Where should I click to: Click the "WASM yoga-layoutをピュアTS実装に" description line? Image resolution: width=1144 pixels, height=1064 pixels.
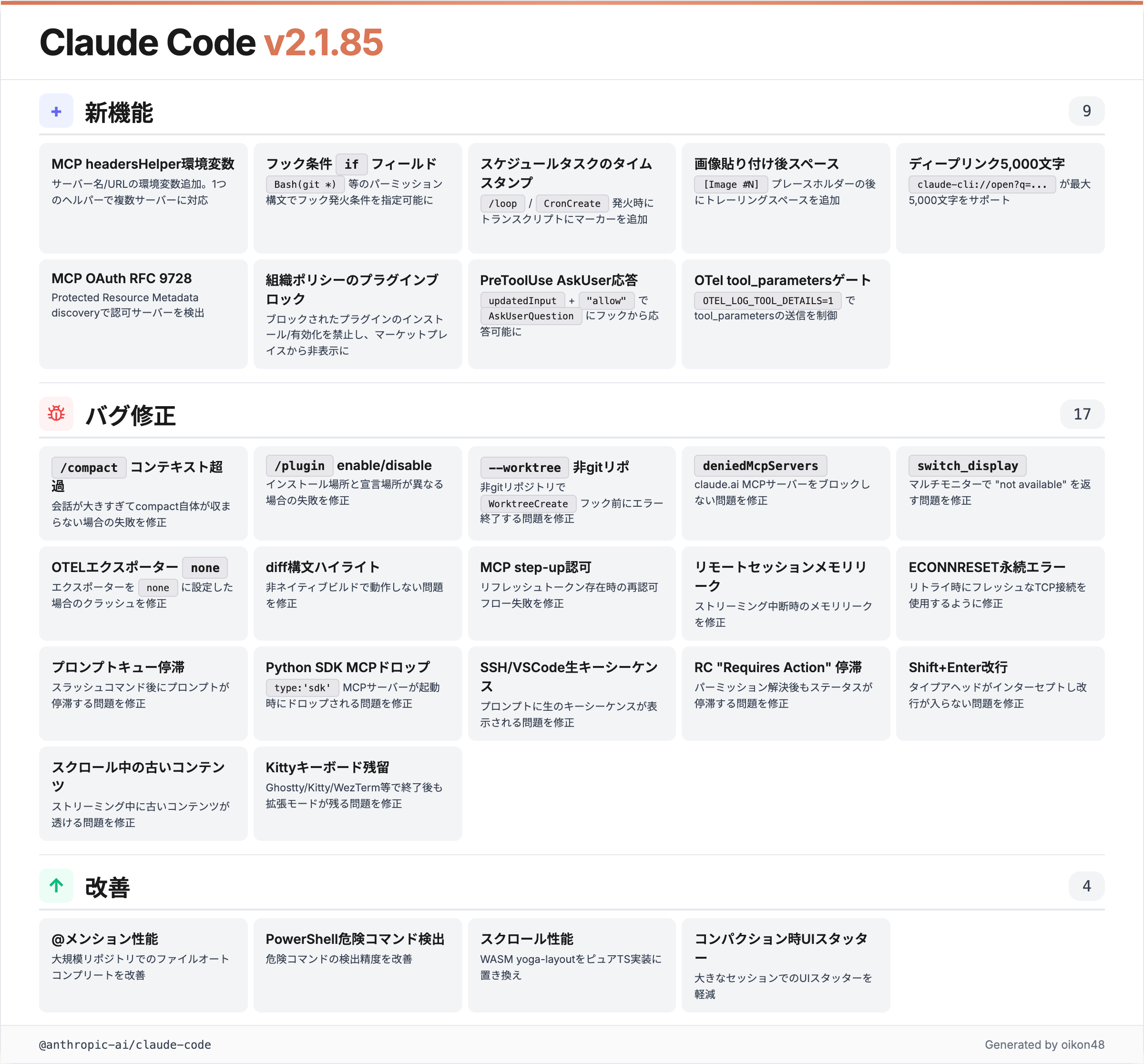tap(571, 959)
